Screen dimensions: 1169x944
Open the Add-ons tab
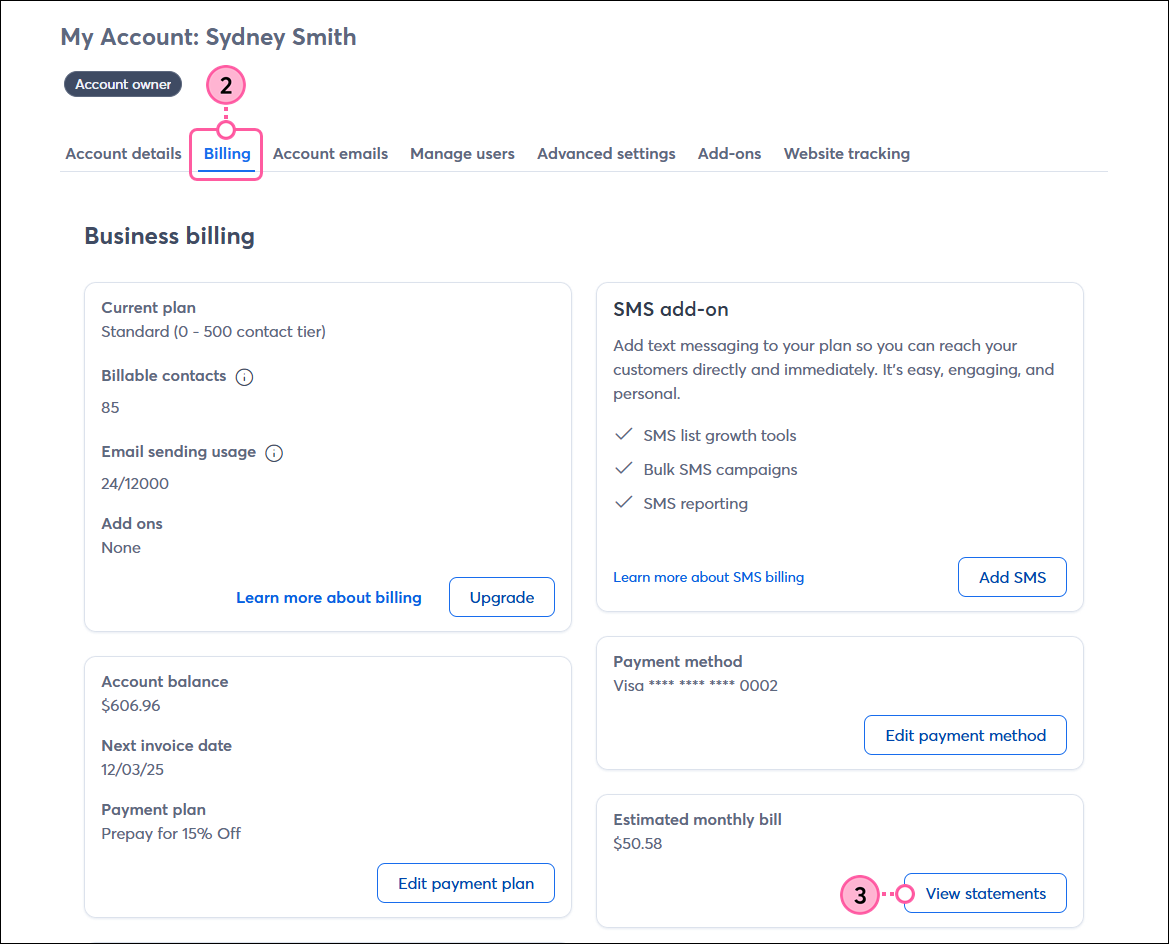729,153
